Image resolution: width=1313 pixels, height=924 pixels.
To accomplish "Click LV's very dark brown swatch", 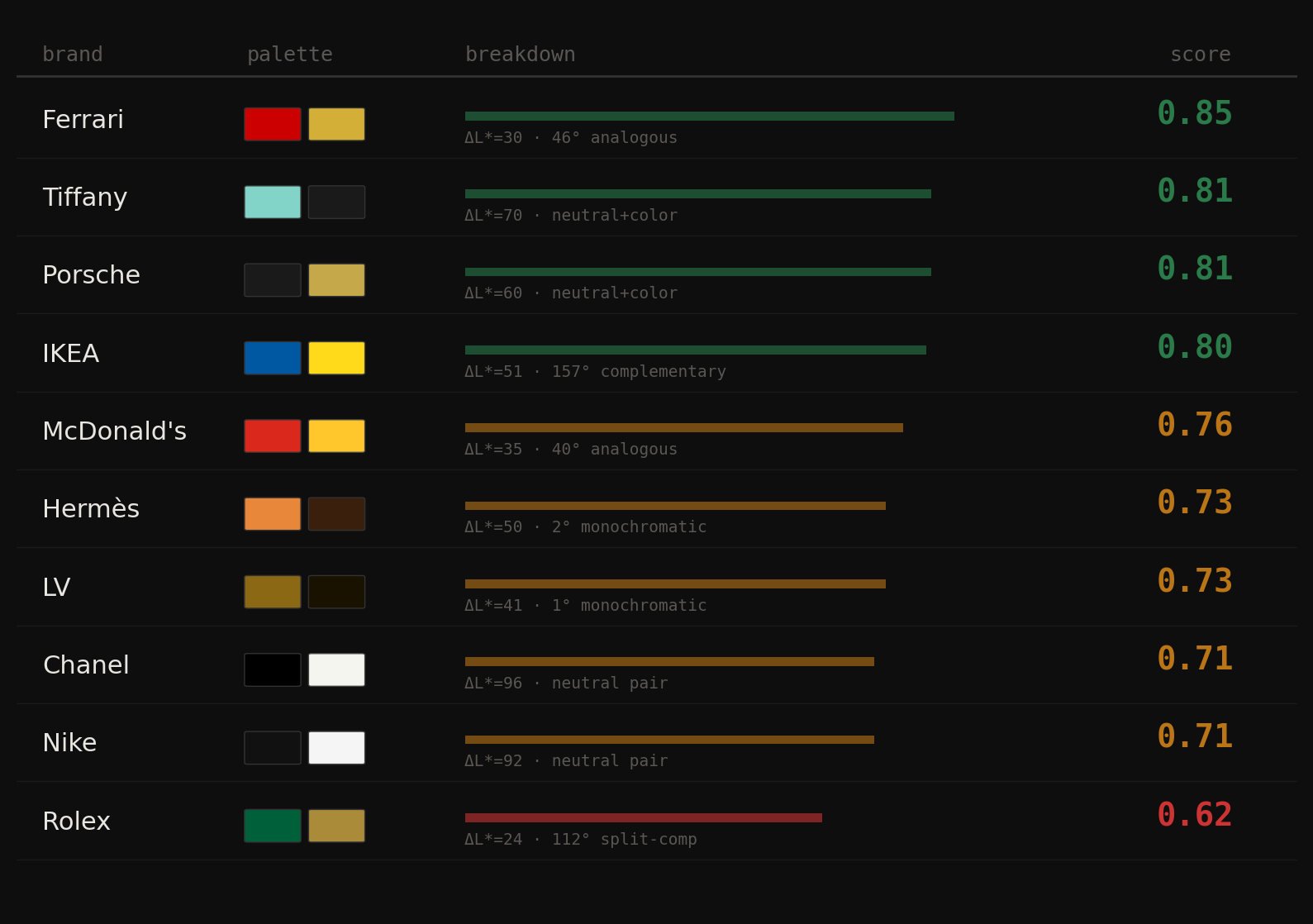I will coord(336,592).
